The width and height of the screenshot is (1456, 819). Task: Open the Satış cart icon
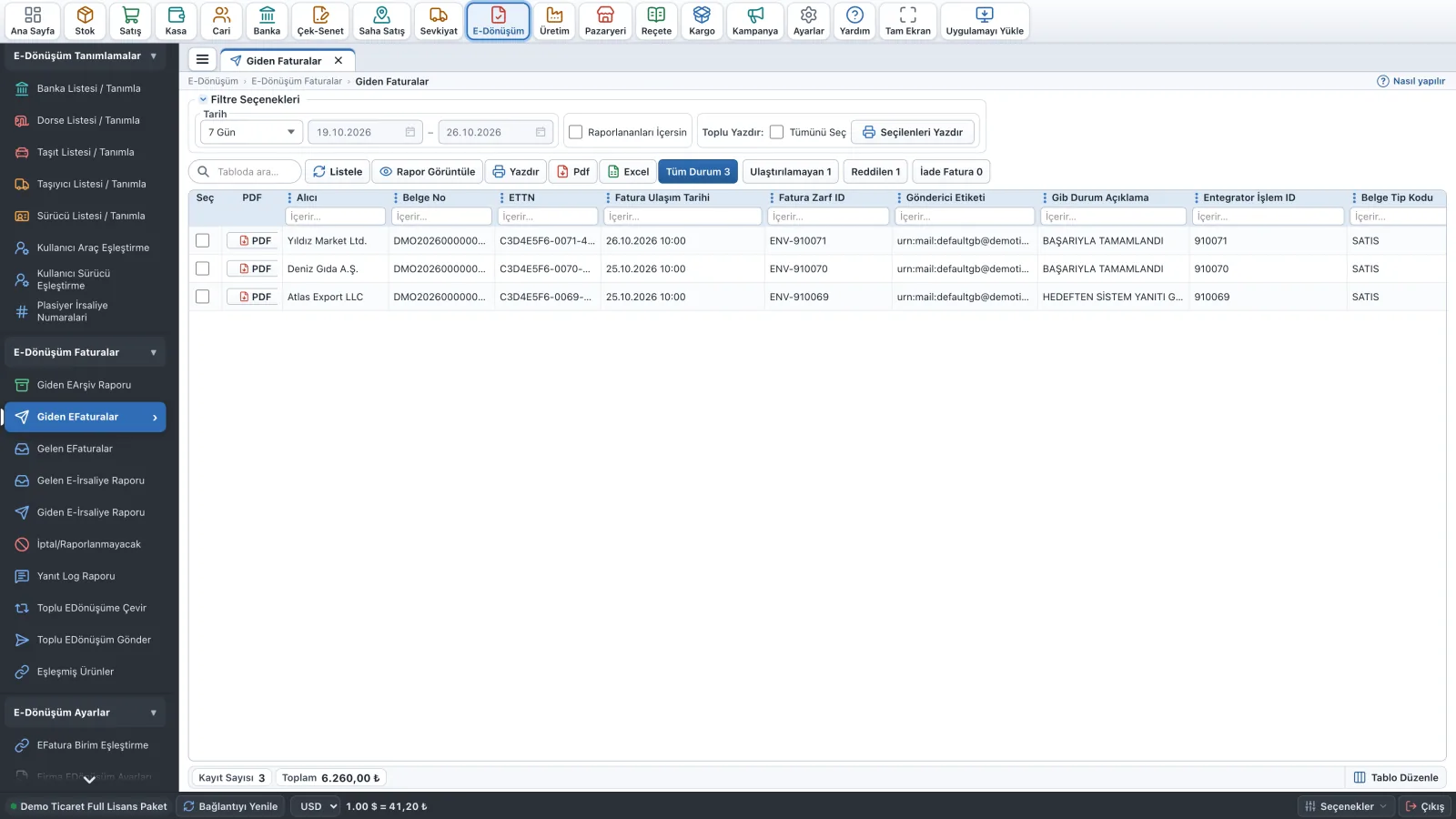click(x=130, y=21)
